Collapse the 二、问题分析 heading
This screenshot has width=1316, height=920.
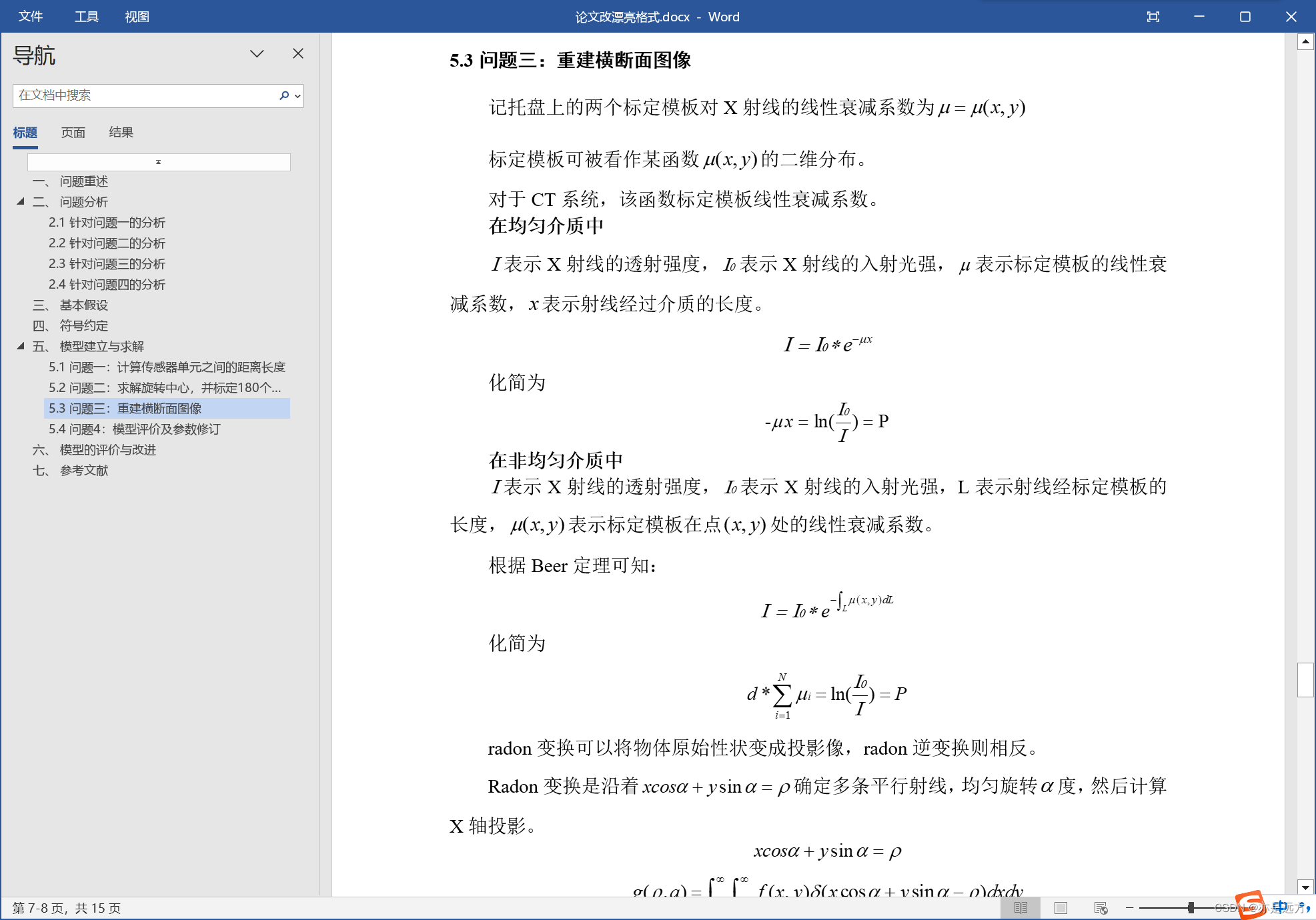point(21,201)
